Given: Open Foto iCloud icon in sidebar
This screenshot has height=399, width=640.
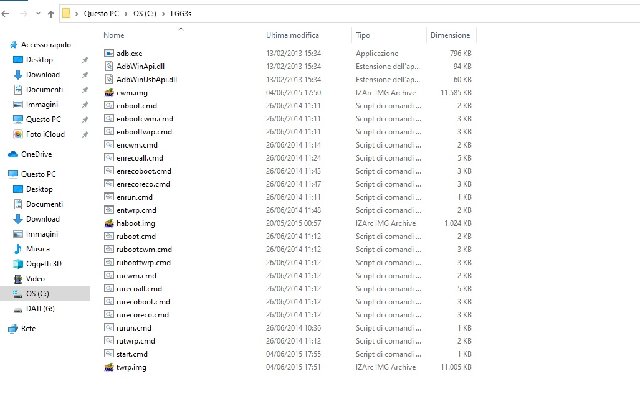Looking at the screenshot, I should click(18, 134).
